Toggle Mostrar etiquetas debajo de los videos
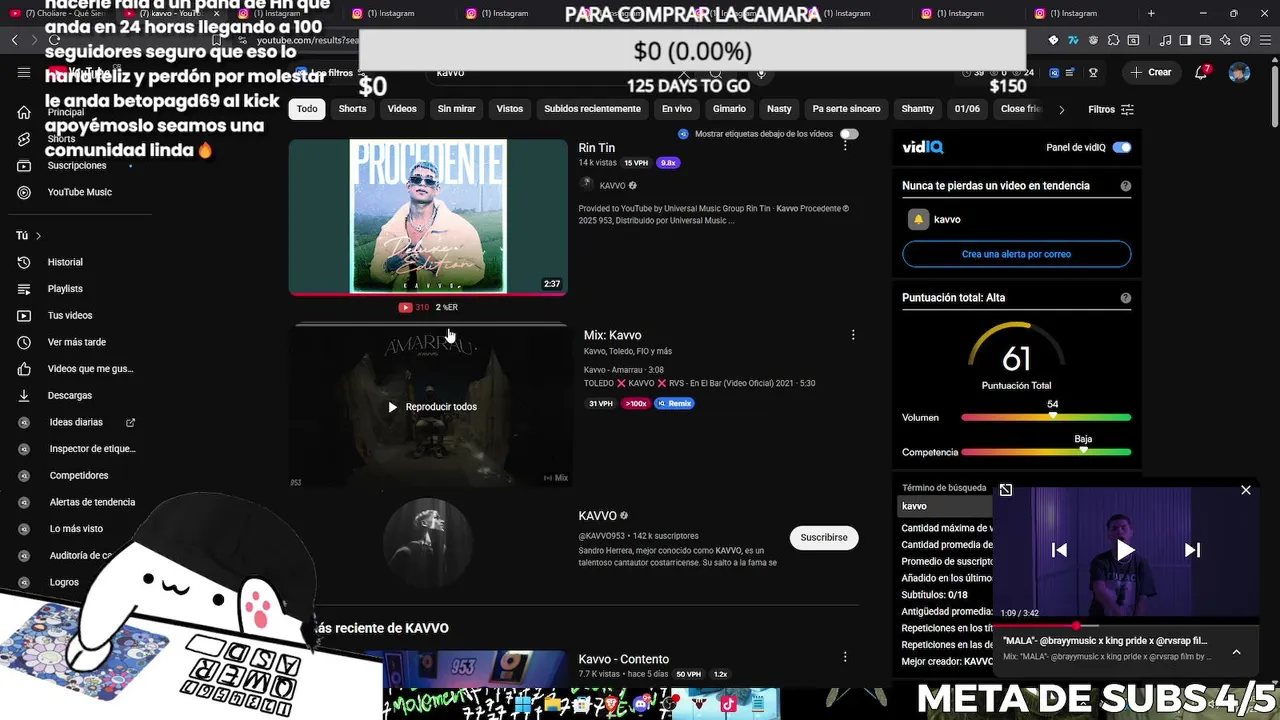This screenshot has width=1280, height=720. [849, 134]
